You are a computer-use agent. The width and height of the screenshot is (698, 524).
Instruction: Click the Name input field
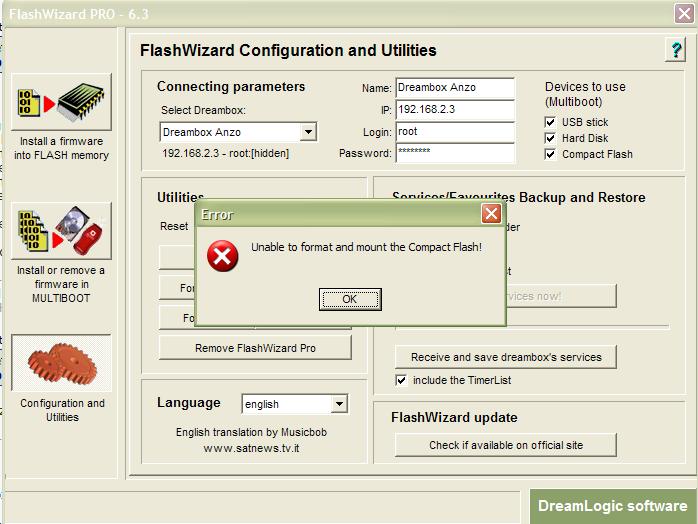455,87
